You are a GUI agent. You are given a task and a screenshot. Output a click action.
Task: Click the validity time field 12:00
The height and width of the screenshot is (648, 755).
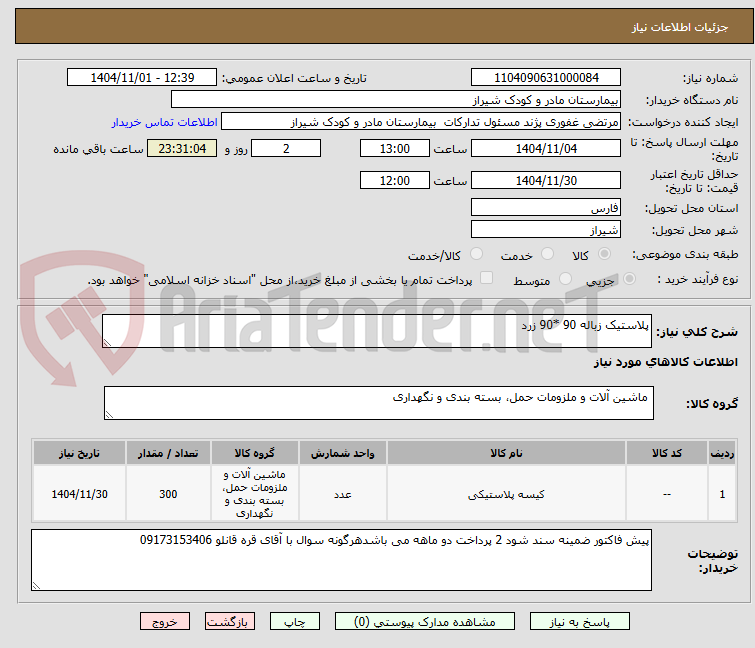pos(395,181)
